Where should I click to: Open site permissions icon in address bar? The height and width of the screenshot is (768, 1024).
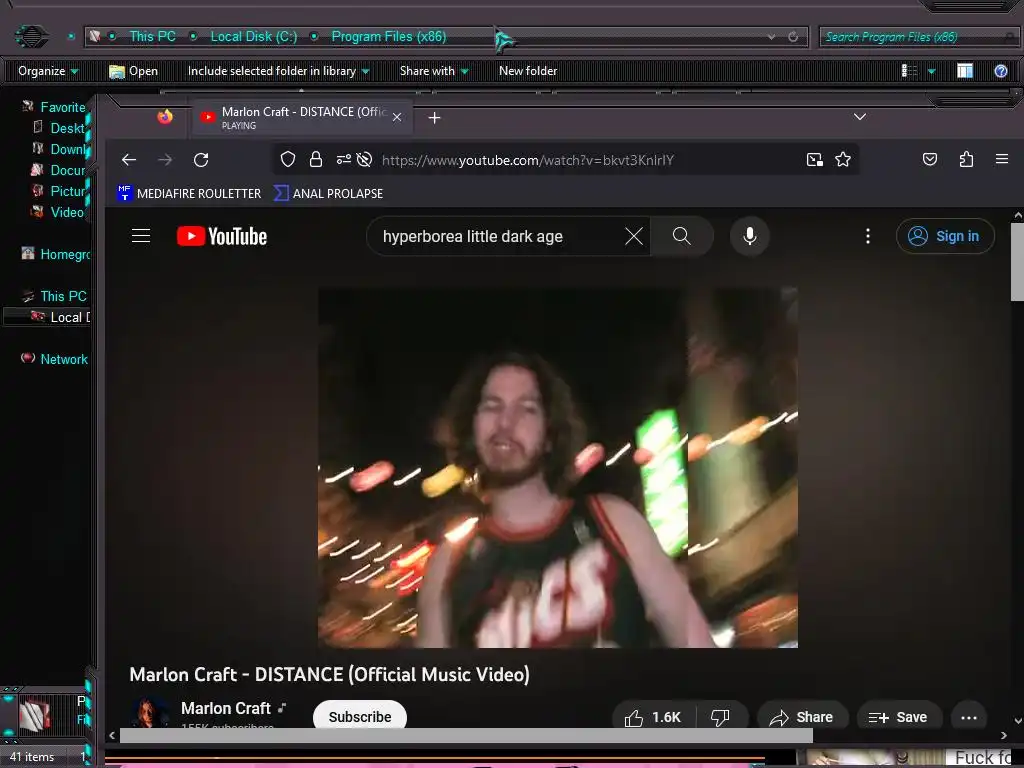344,159
